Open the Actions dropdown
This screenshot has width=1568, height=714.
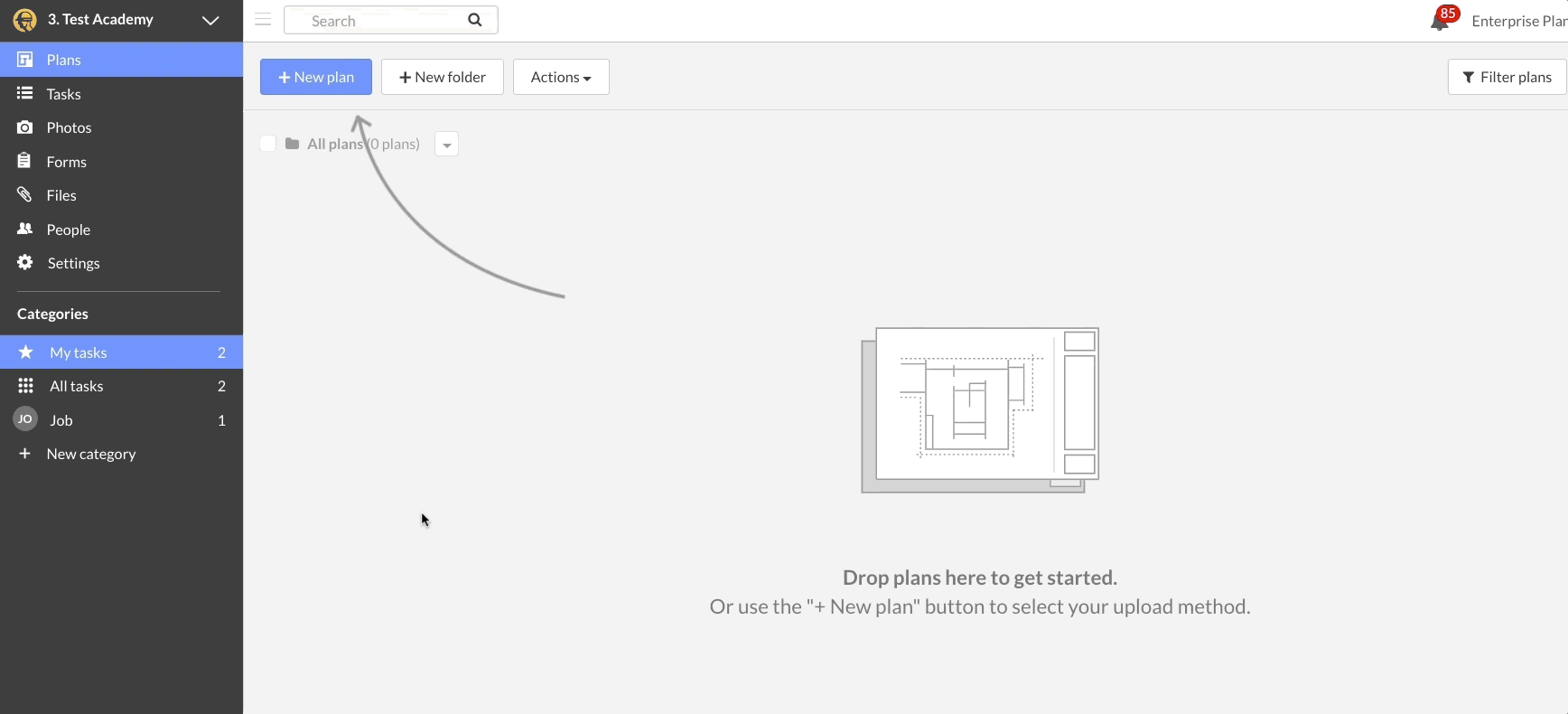(x=561, y=77)
